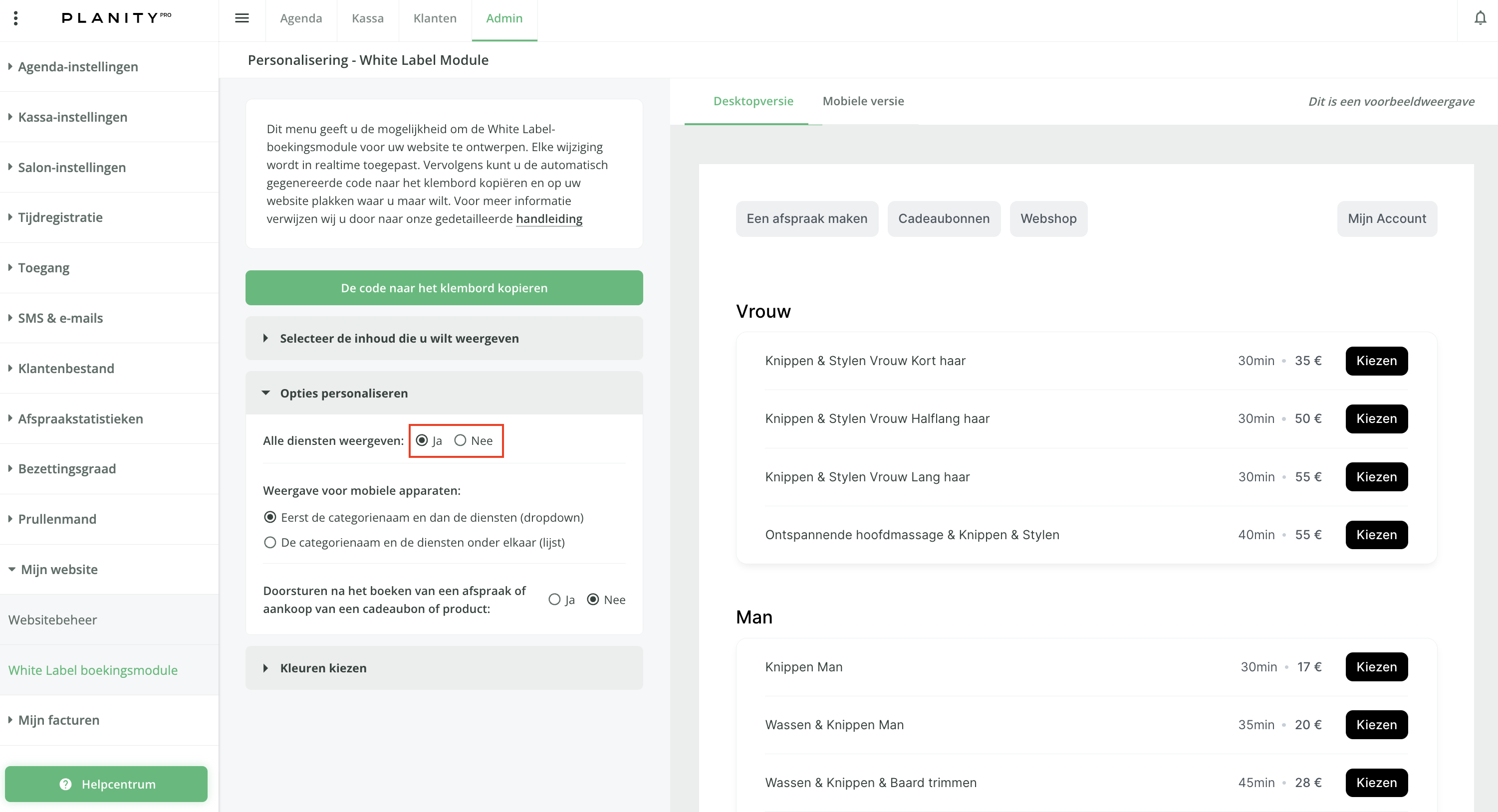Expand Bezettingsgraad section
Viewport: 1498px width, 812px height.
point(109,469)
